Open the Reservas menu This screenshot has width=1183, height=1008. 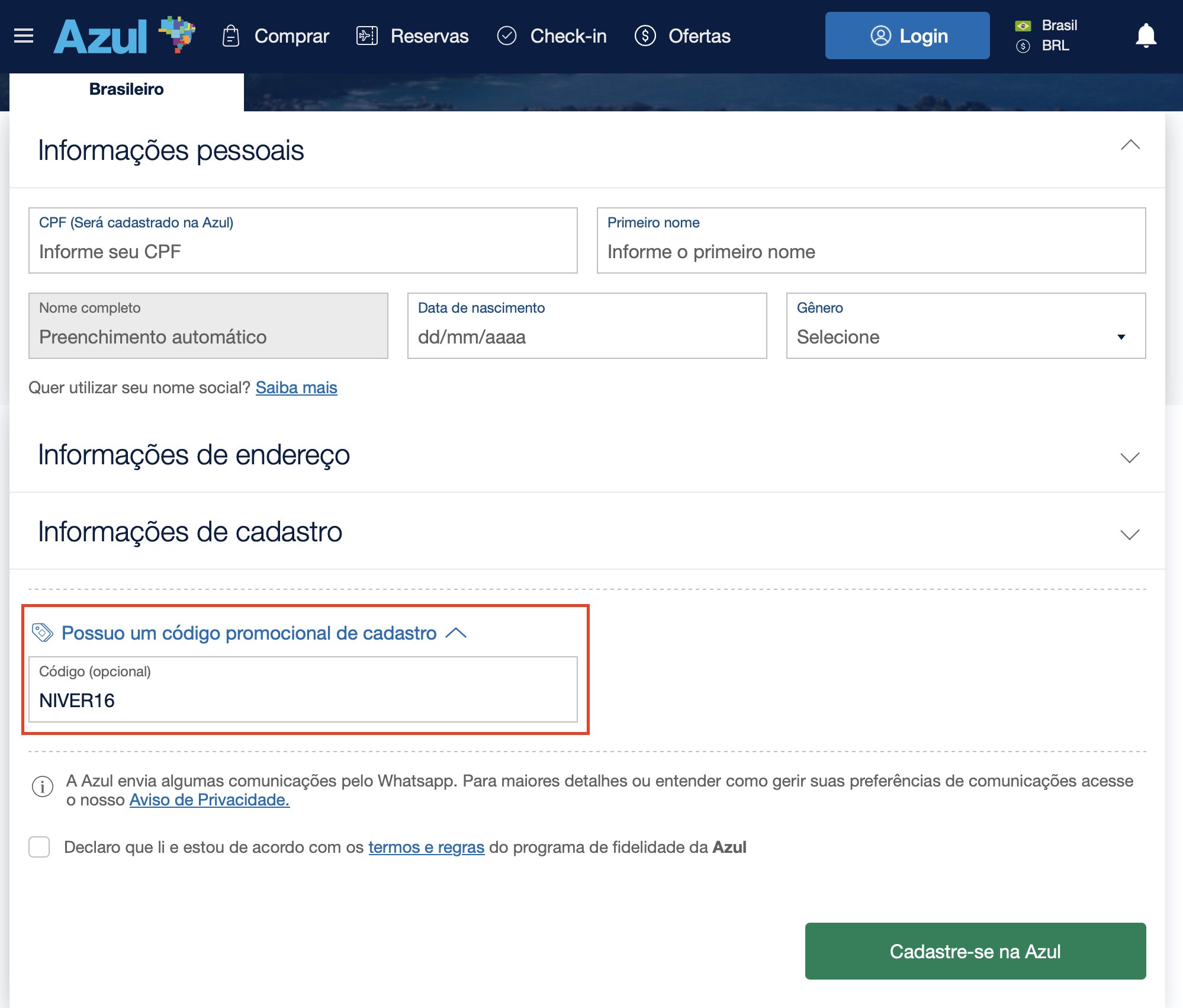click(430, 36)
